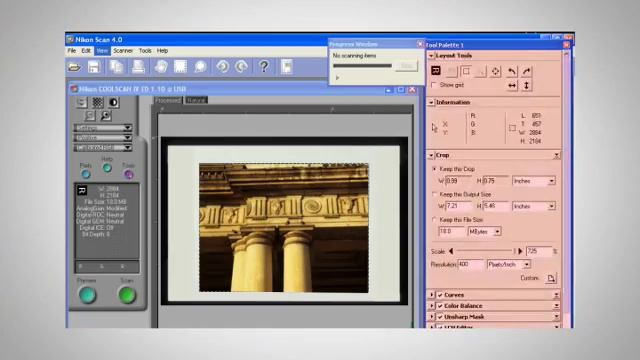Toggle the Color Balance checkmark
Screen dimensions: 640x360
click(x=440, y=306)
